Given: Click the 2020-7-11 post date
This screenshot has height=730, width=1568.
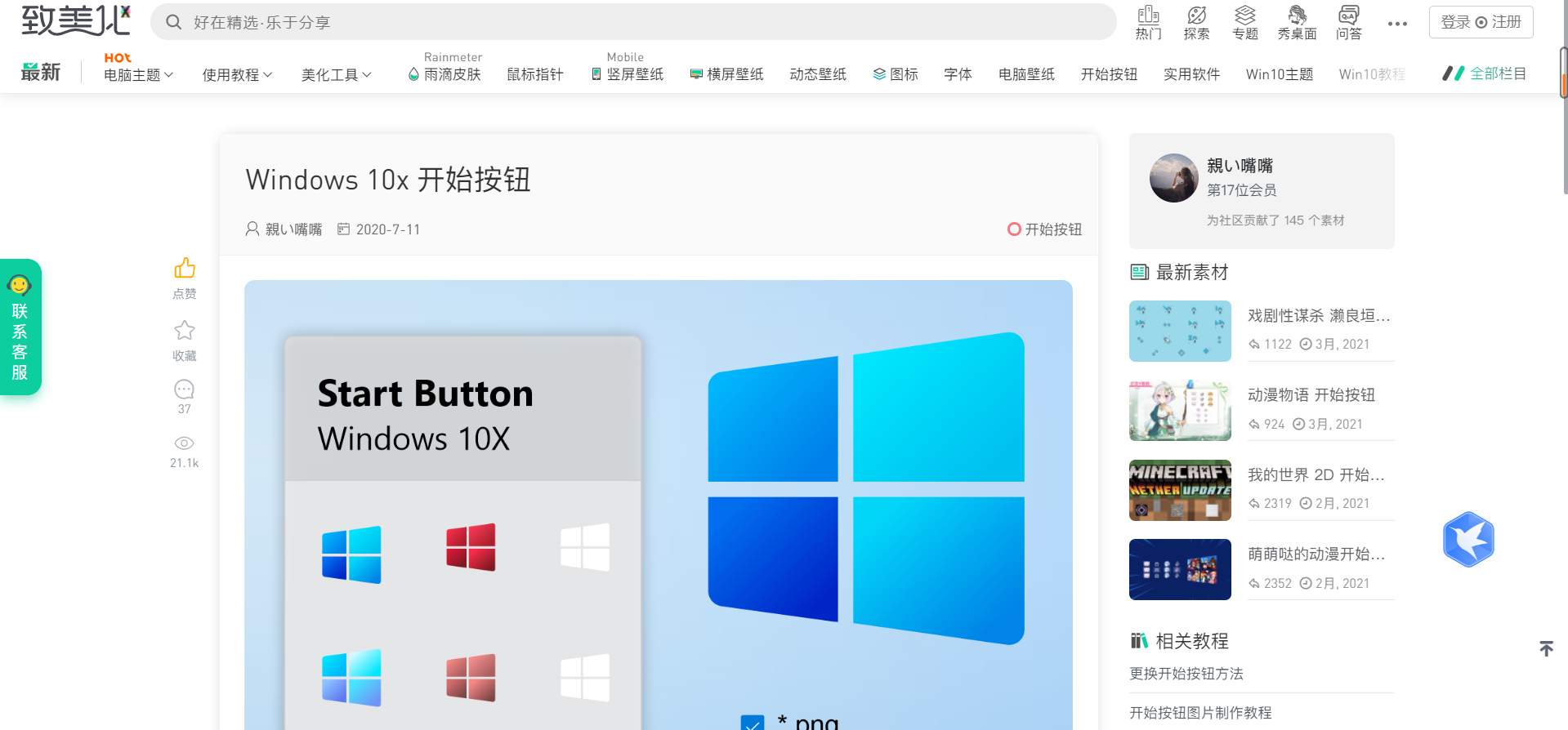Looking at the screenshot, I should click(388, 229).
